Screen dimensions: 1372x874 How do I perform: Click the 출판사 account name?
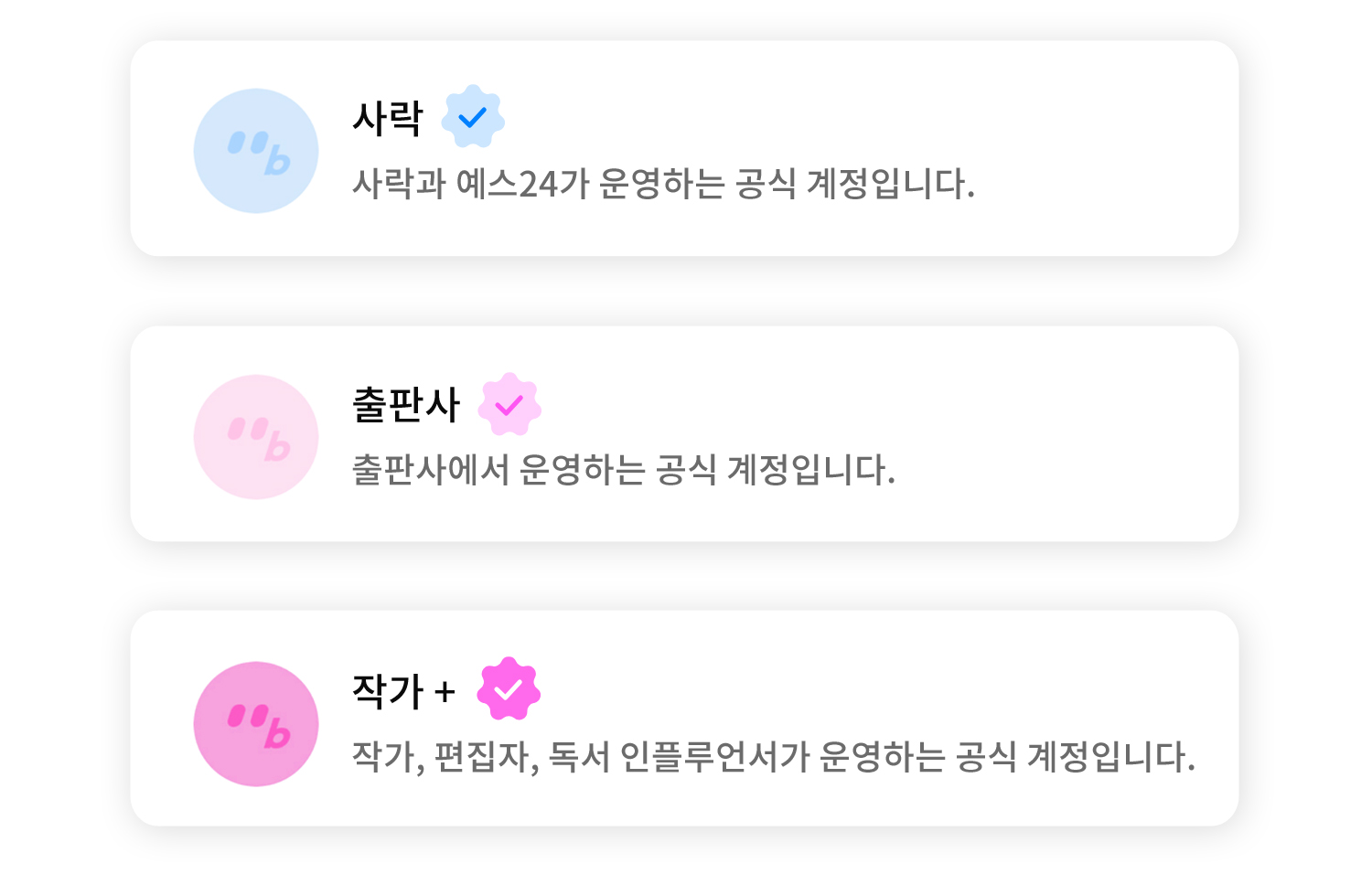point(406,404)
